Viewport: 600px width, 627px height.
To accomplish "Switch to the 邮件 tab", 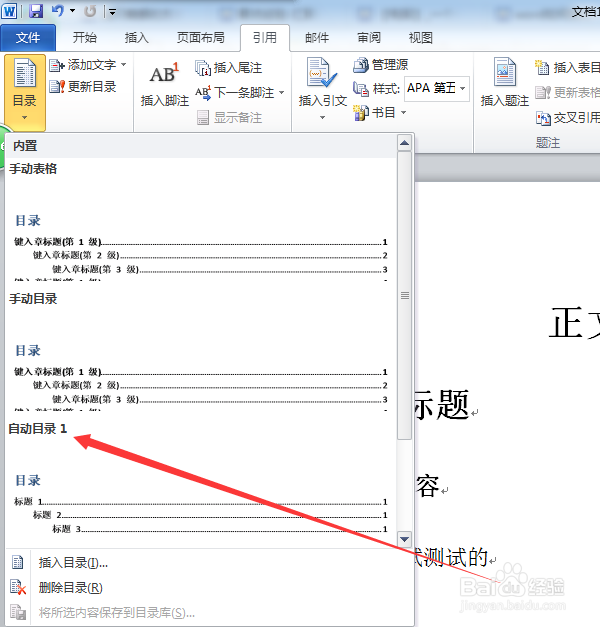I will click(x=317, y=38).
